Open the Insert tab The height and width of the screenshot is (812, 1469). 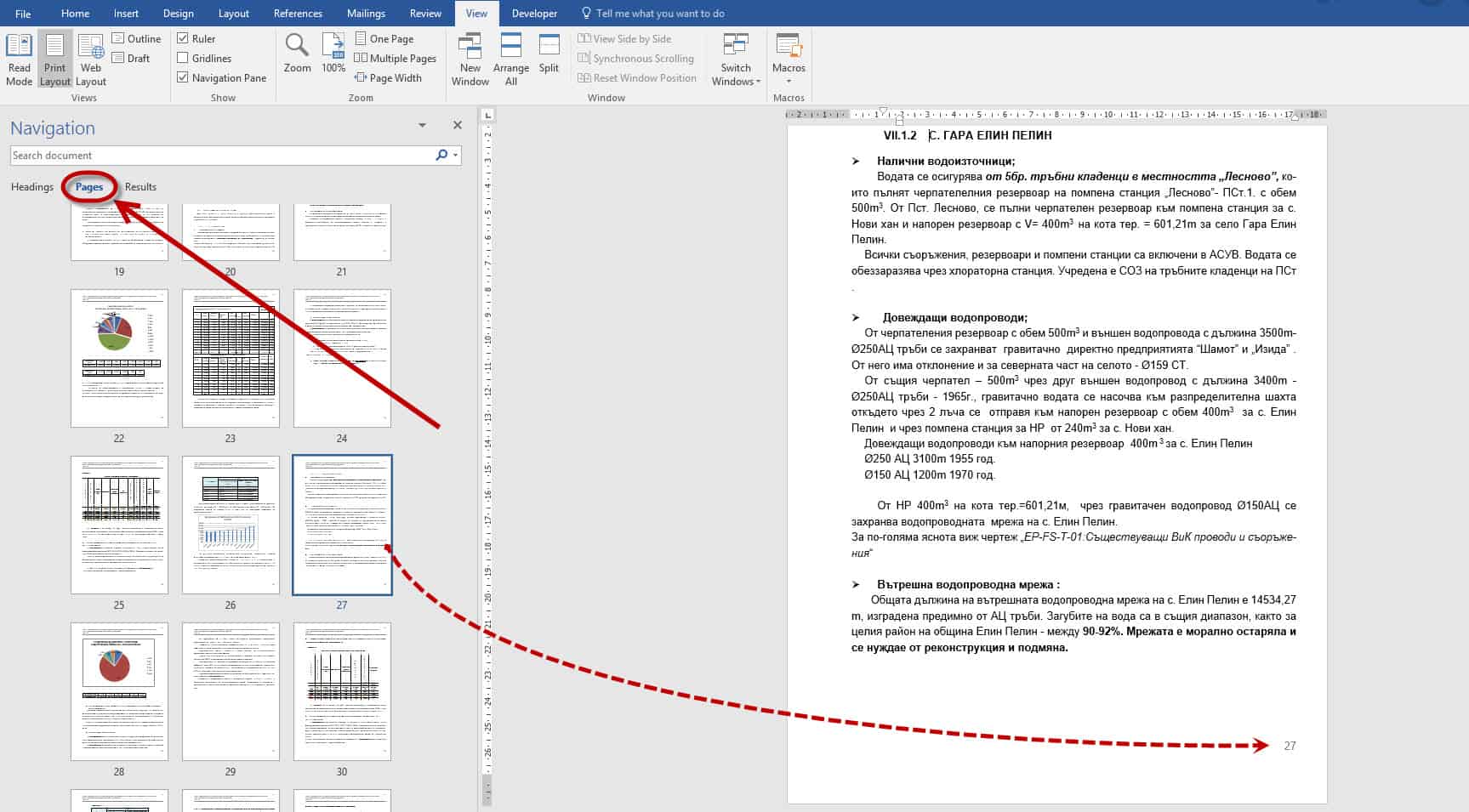pyautogui.click(x=127, y=13)
